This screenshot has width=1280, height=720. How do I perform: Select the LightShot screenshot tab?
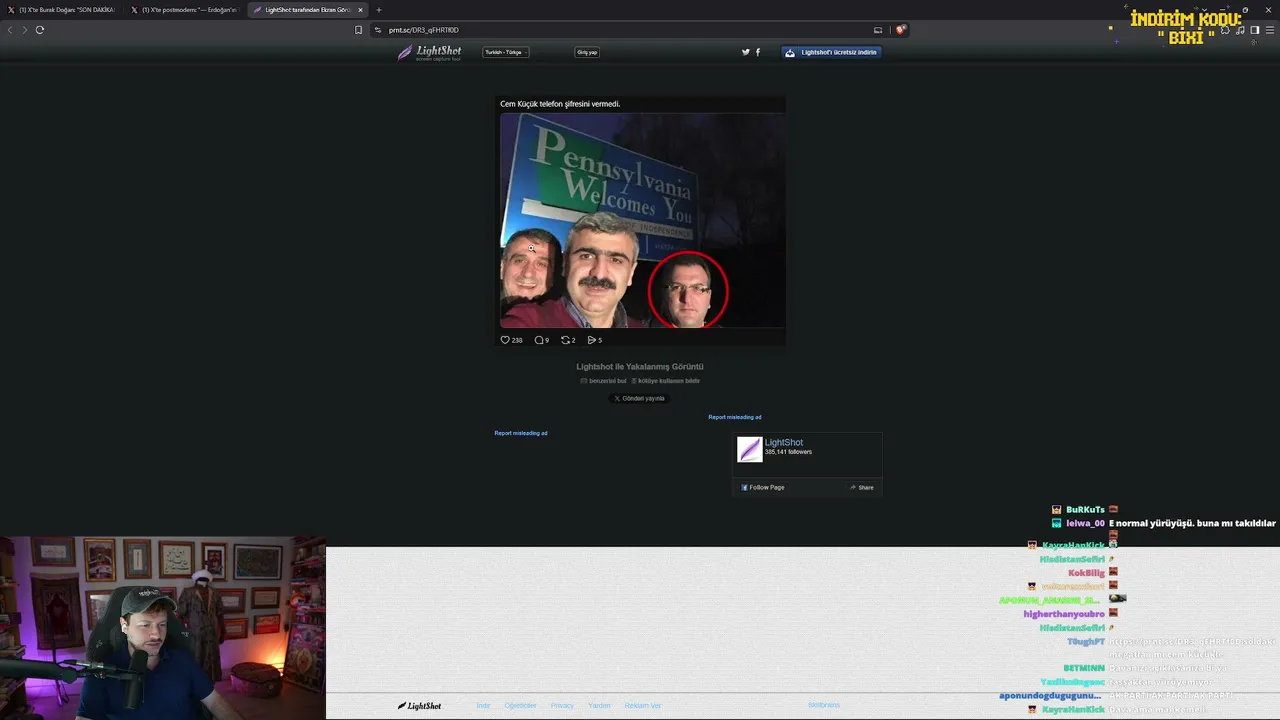click(308, 10)
